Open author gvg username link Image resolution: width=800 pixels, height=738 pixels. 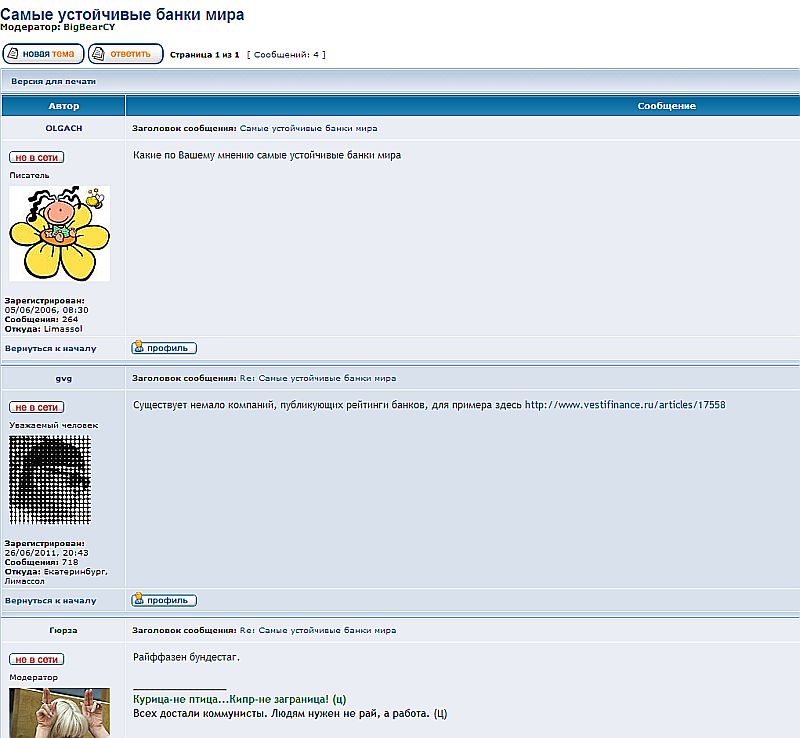(x=64, y=378)
